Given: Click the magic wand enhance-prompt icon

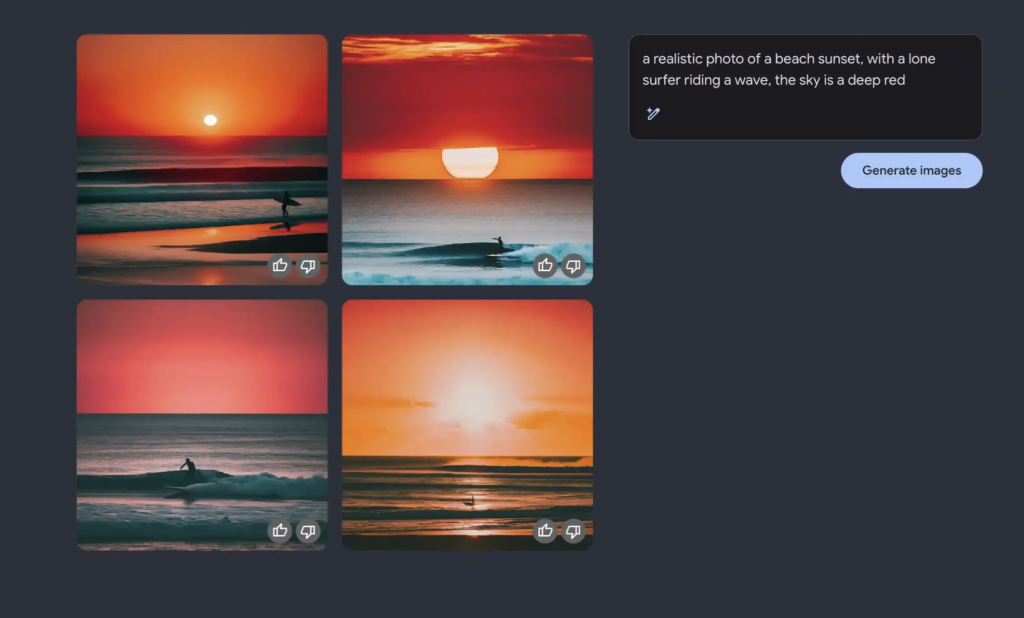Looking at the screenshot, I should pyautogui.click(x=653, y=114).
